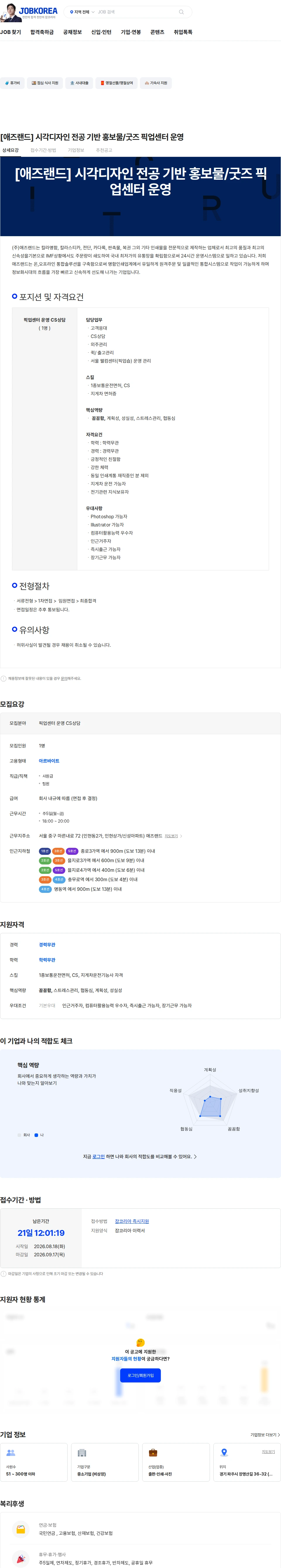The width and height of the screenshot is (281, 1568).
Task: Click the 학력무관 link in 지원자격
Action: pos(47,960)
